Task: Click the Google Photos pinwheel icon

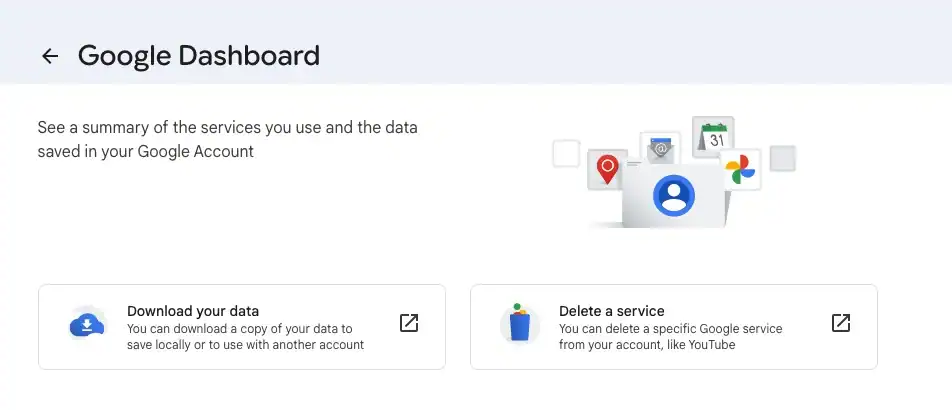Action: pos(740,170)
